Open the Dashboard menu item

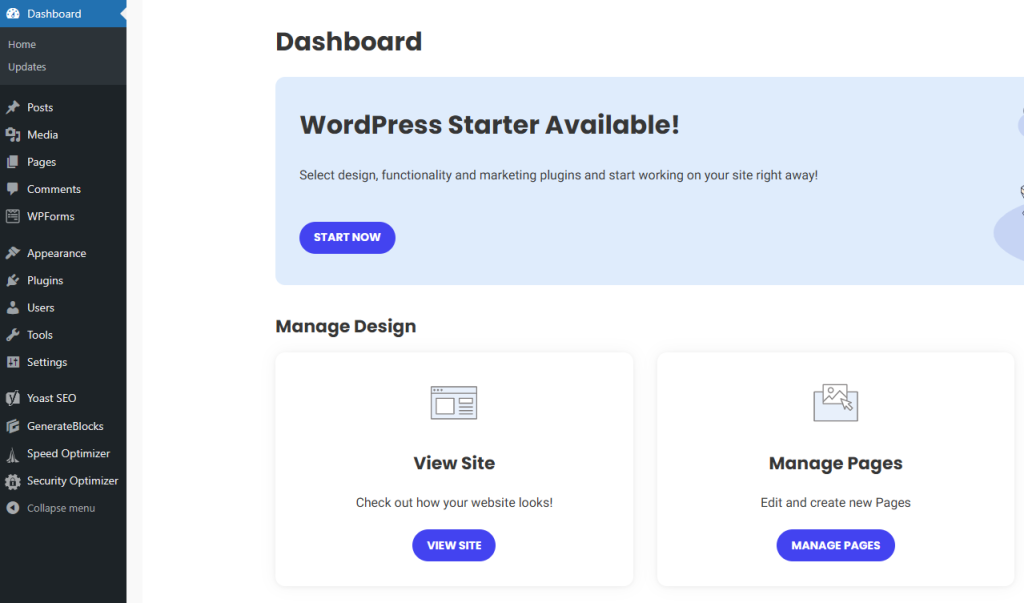63,14
